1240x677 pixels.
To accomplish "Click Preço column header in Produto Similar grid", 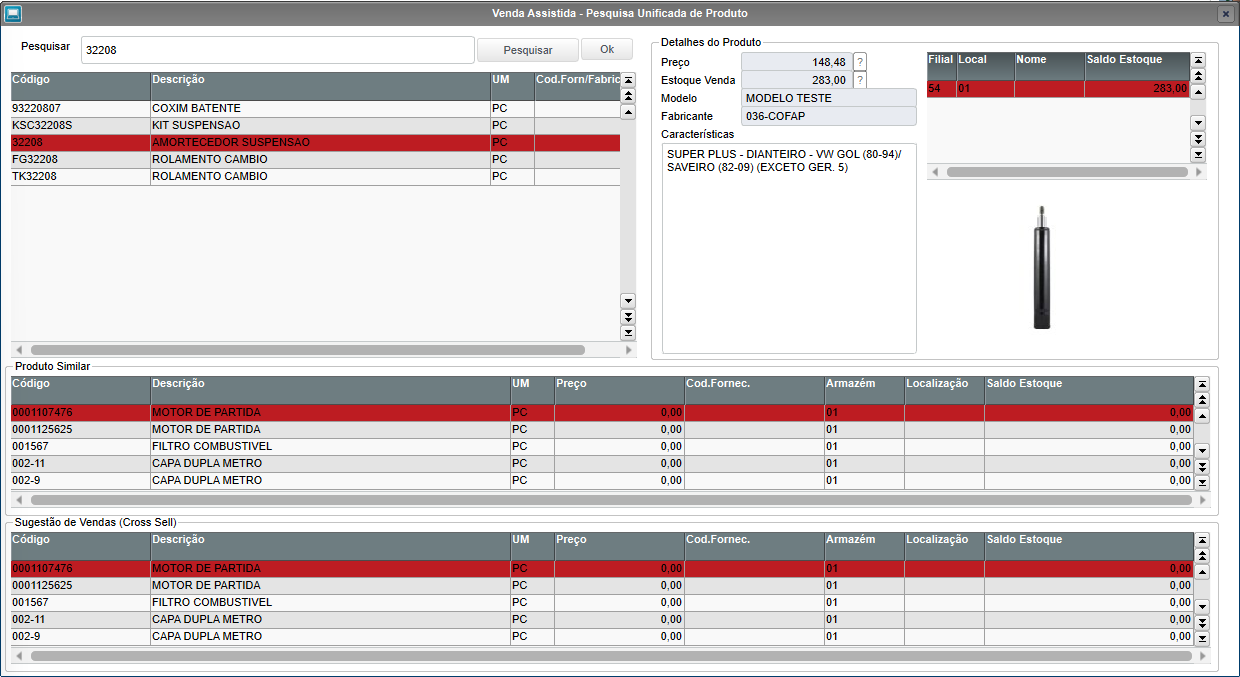I will click(x=619, y=390).
